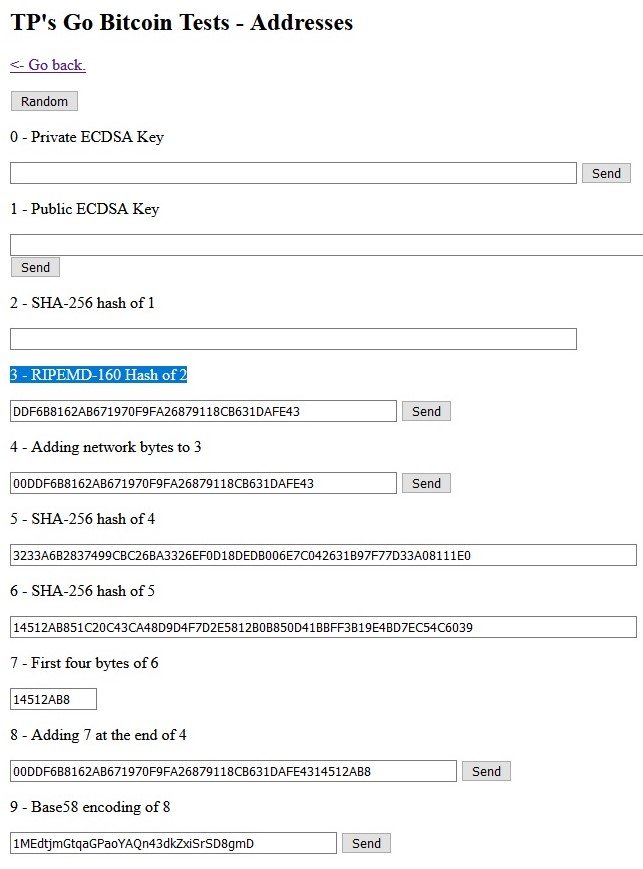Click the first four bytes field
The image size is (643, 869).
tap(53, 699)
